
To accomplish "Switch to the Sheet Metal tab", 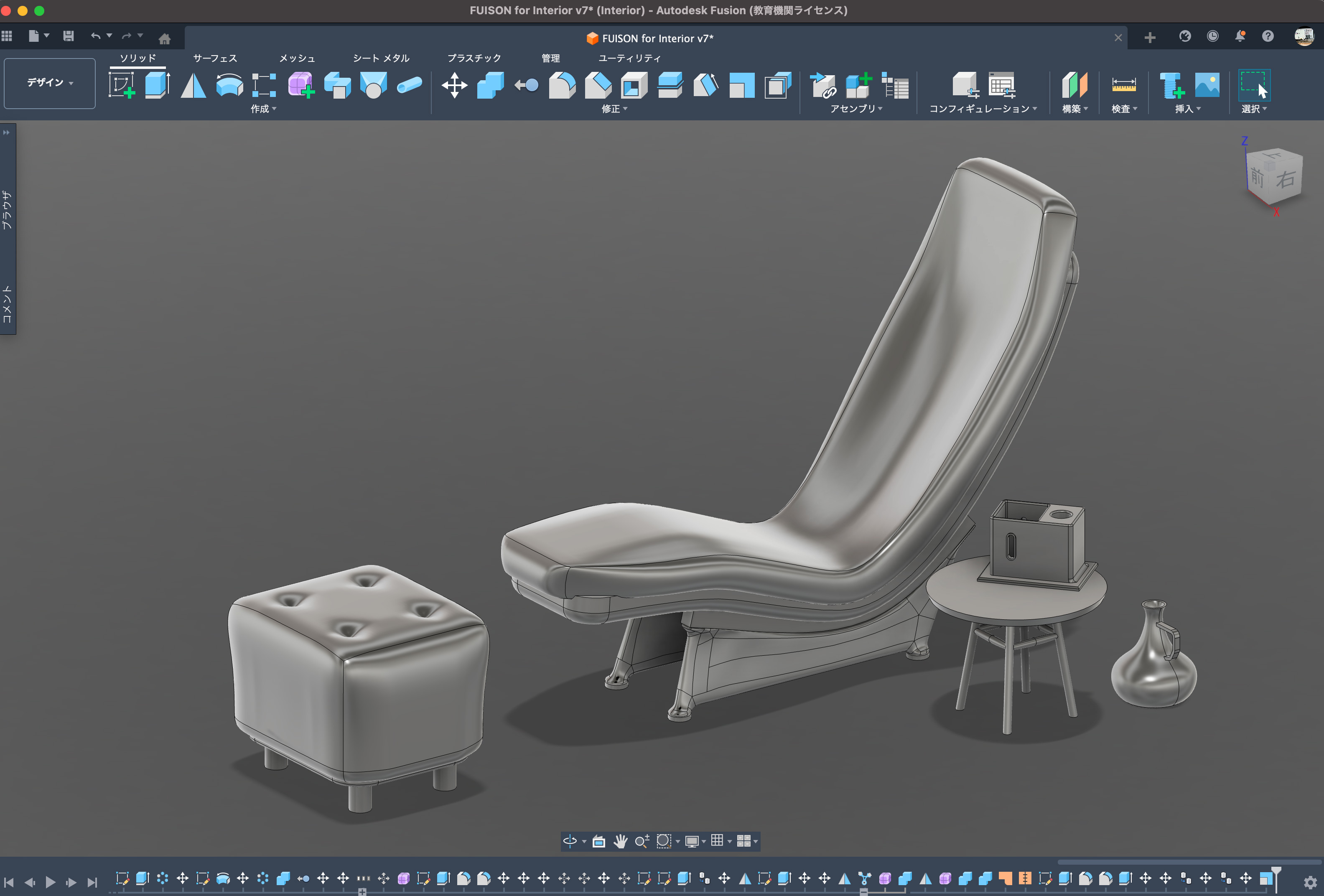I will (x=381, y=58).
